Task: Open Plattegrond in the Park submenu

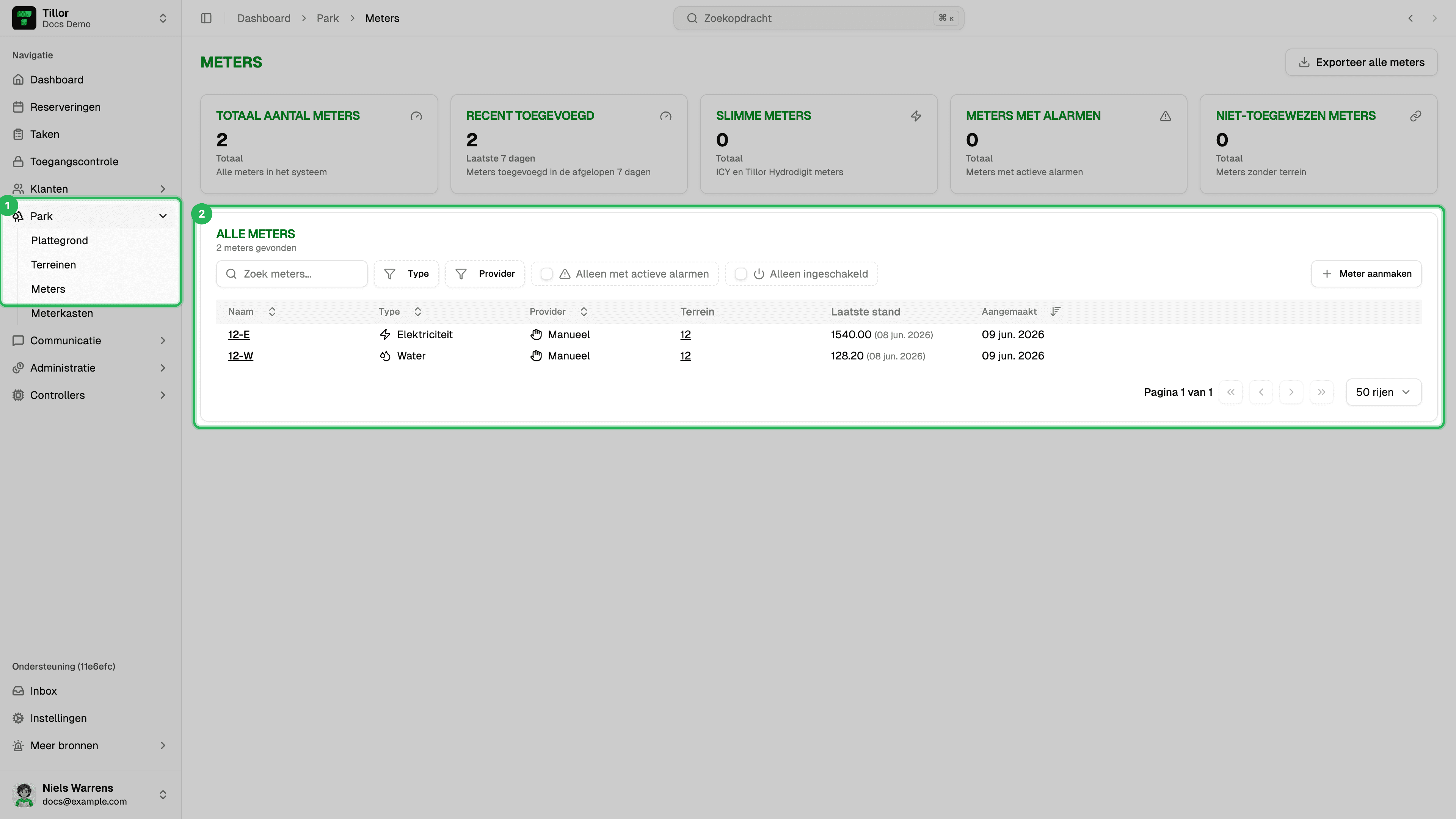Action: pos(60,240)
